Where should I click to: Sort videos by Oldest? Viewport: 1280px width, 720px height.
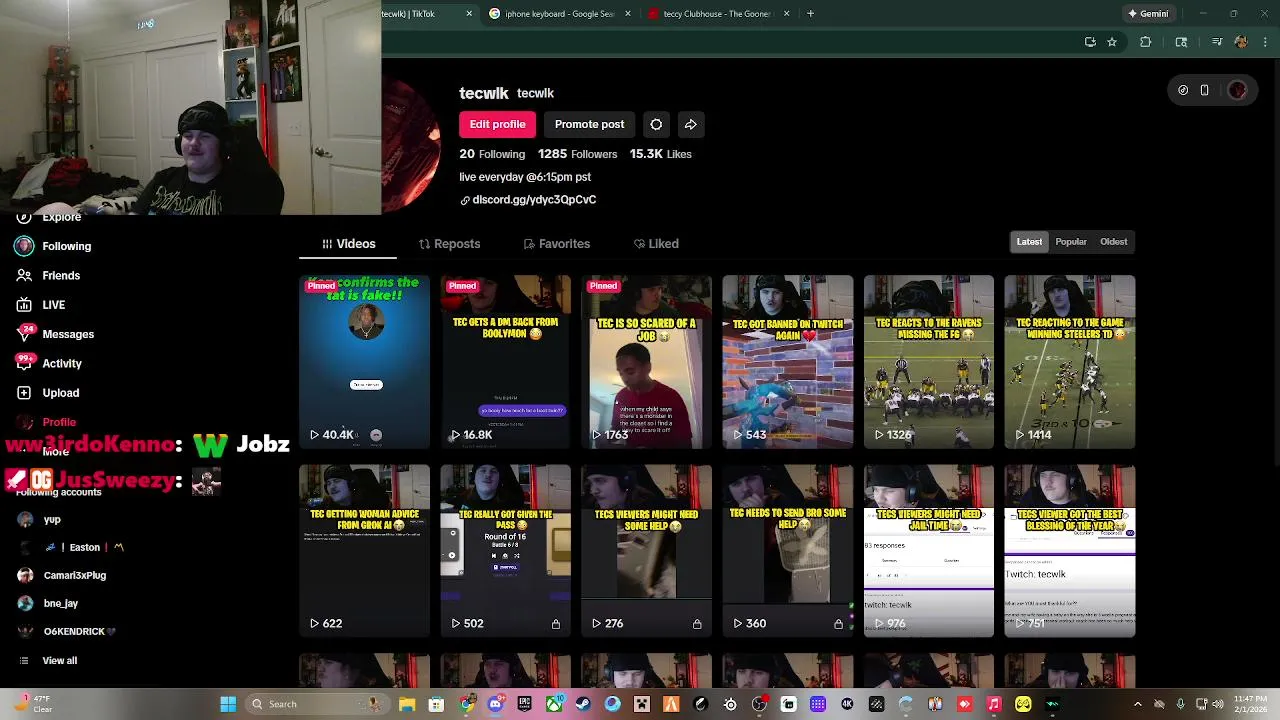coord(1113,242)
